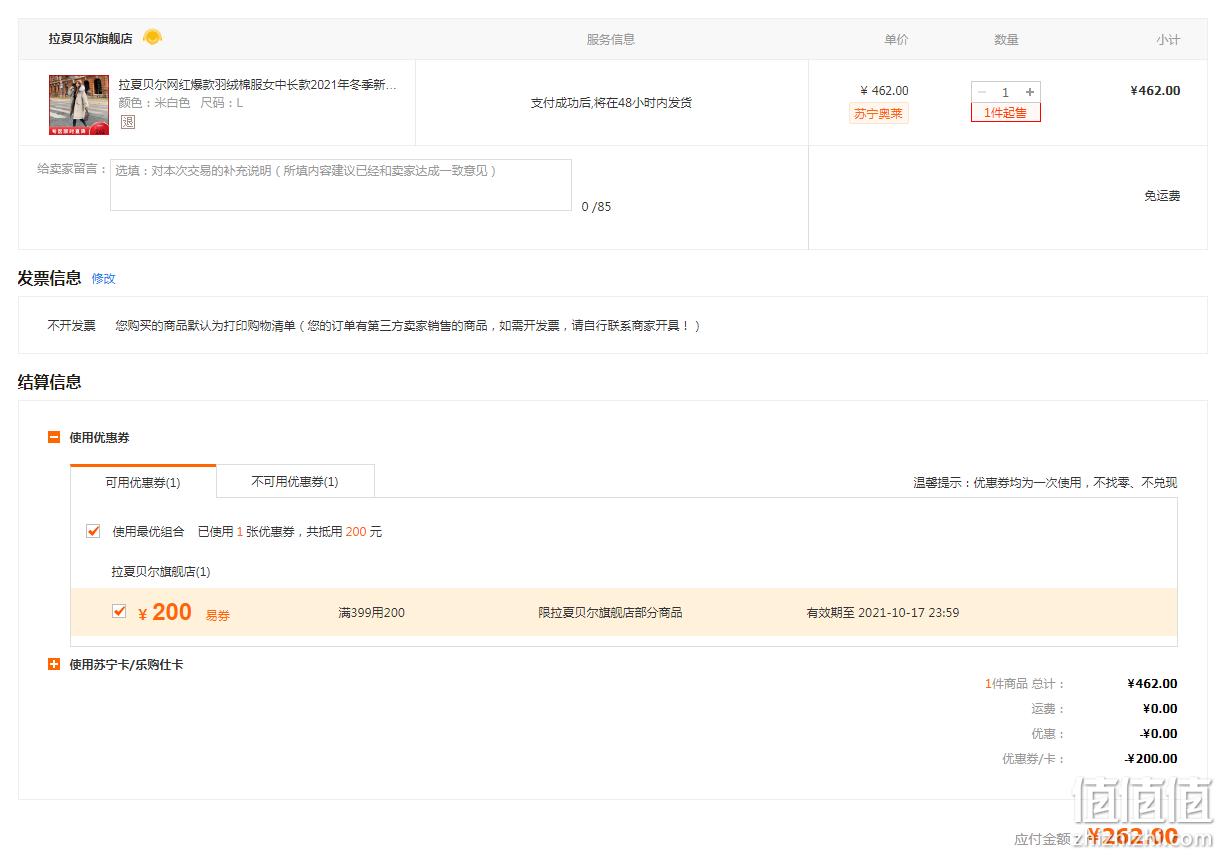The image size is (1222, 856).
Task: Click the 发票信息 section heading
Action: pos(50,278)
